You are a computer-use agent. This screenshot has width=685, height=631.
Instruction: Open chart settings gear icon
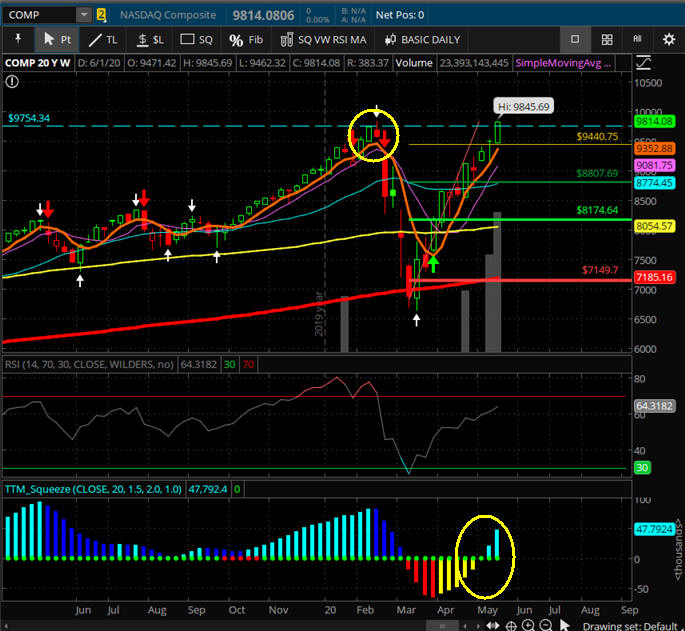(668, 39)
